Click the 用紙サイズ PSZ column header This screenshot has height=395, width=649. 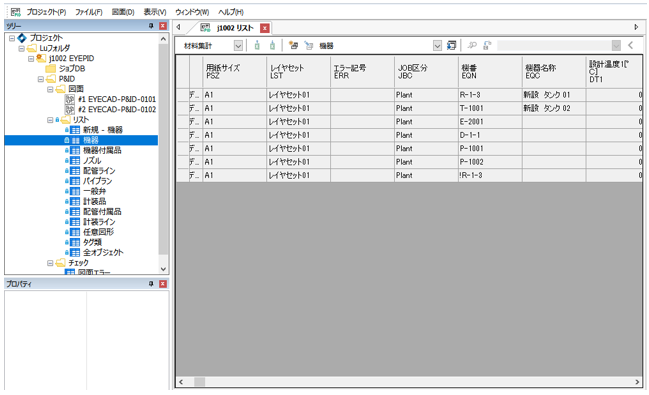click(x=235, y=72)
